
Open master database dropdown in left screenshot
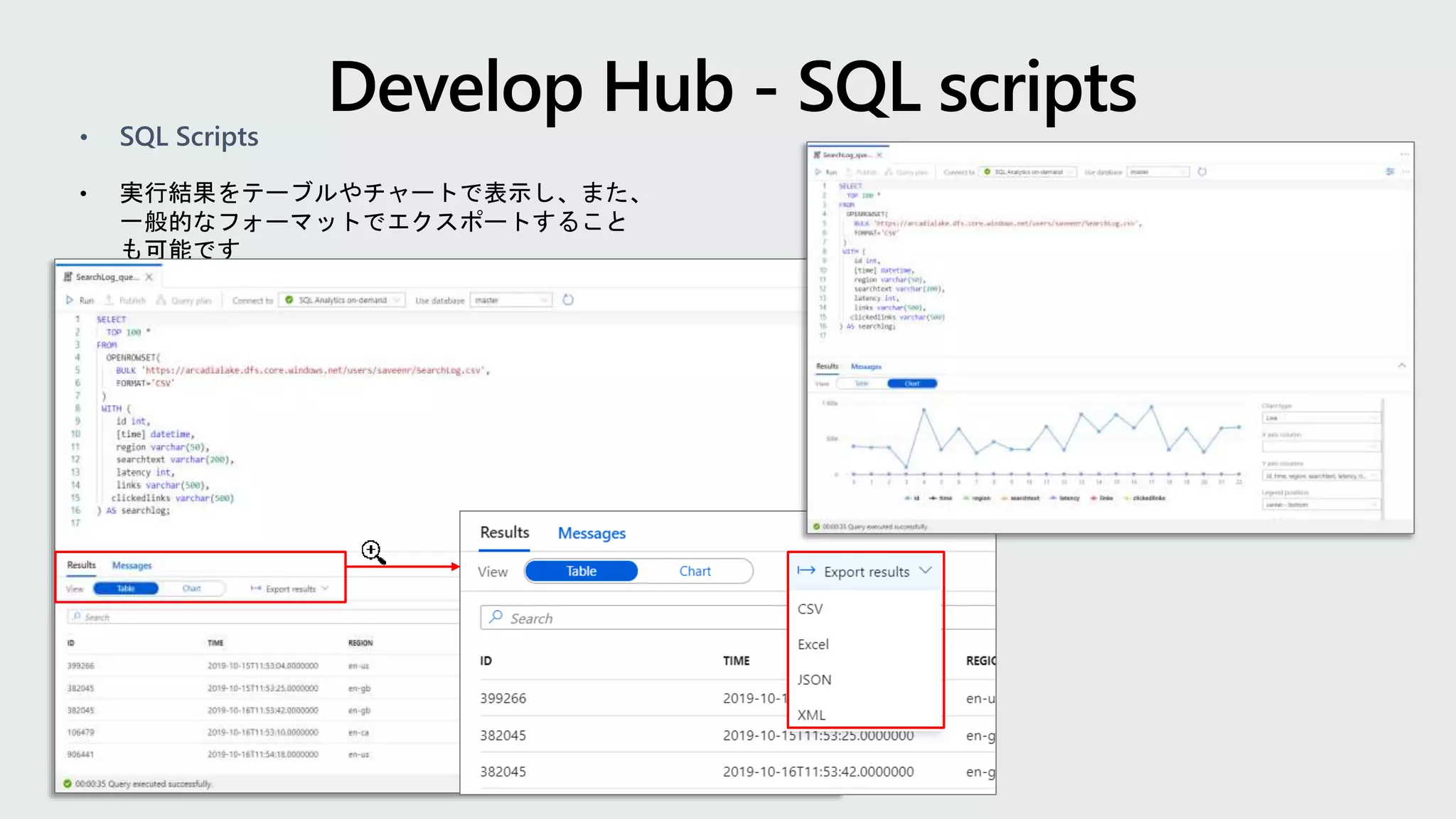click(510, 300)
